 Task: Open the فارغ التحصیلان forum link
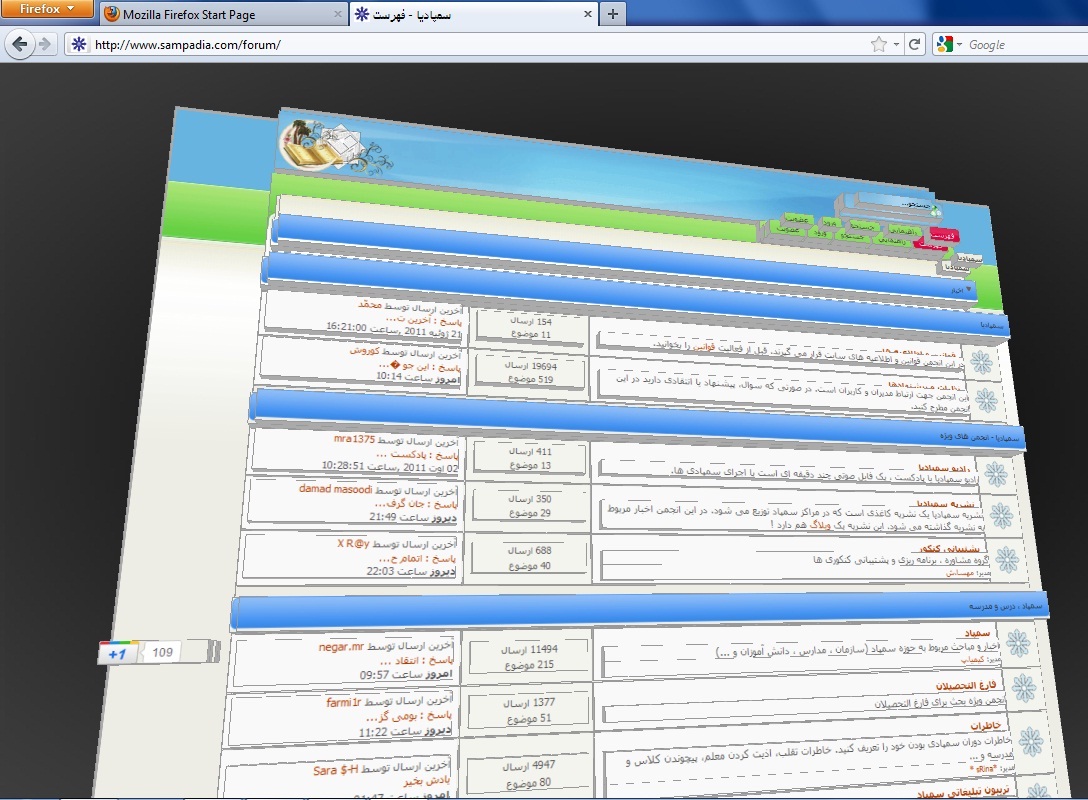pyautogui.click(x=965, y=686)
